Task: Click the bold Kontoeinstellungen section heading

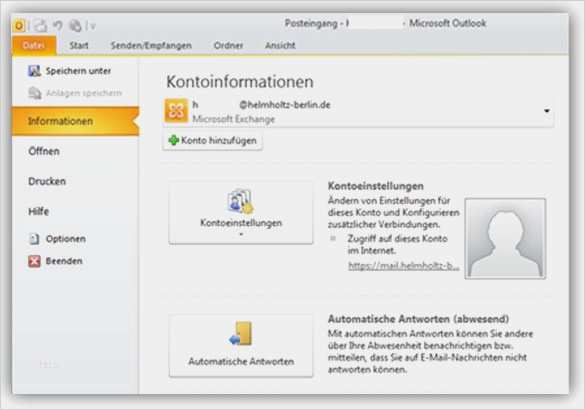Action: (x=376, y=186)
